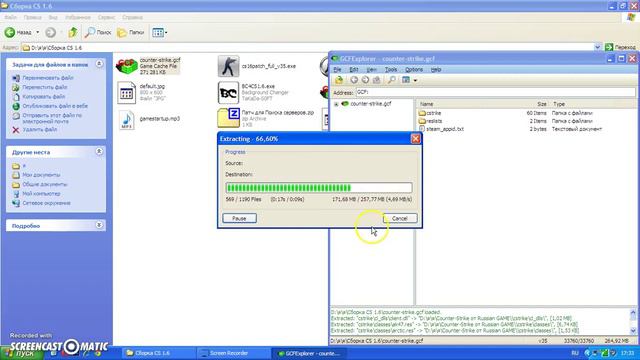
Task: Select counter-strike.gcf in tree
Action: click(371, 104)
